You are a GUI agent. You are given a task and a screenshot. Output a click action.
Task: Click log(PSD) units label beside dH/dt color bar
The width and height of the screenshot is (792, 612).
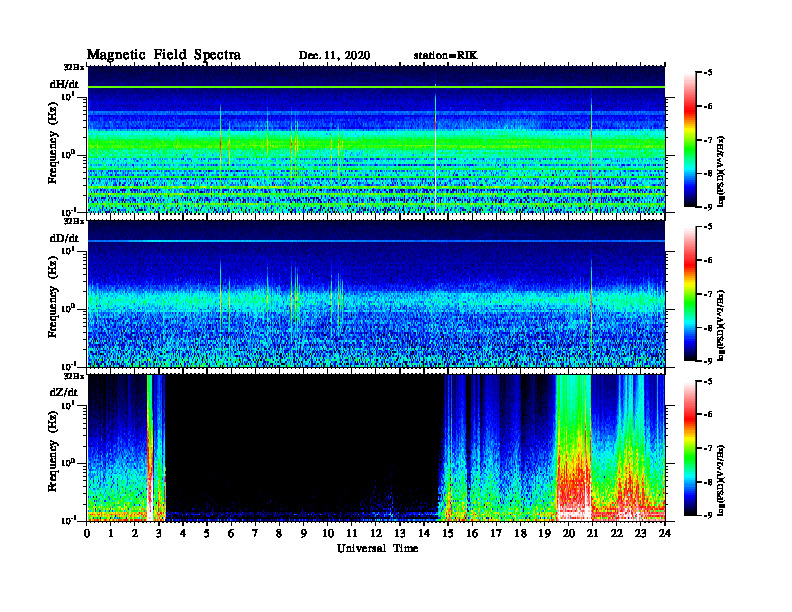[x=722, y=170]
